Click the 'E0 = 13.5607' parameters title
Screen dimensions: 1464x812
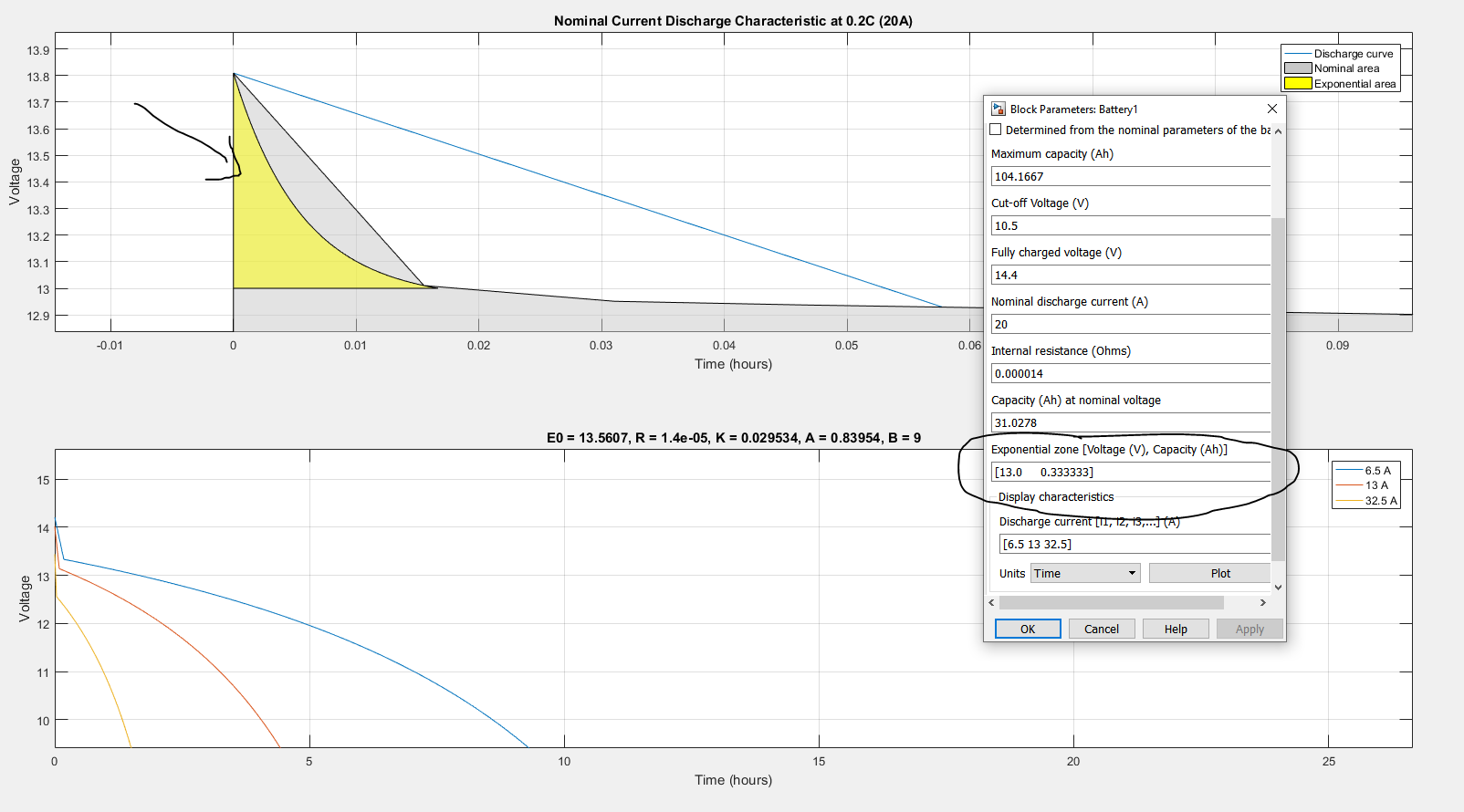pos(733,438)
